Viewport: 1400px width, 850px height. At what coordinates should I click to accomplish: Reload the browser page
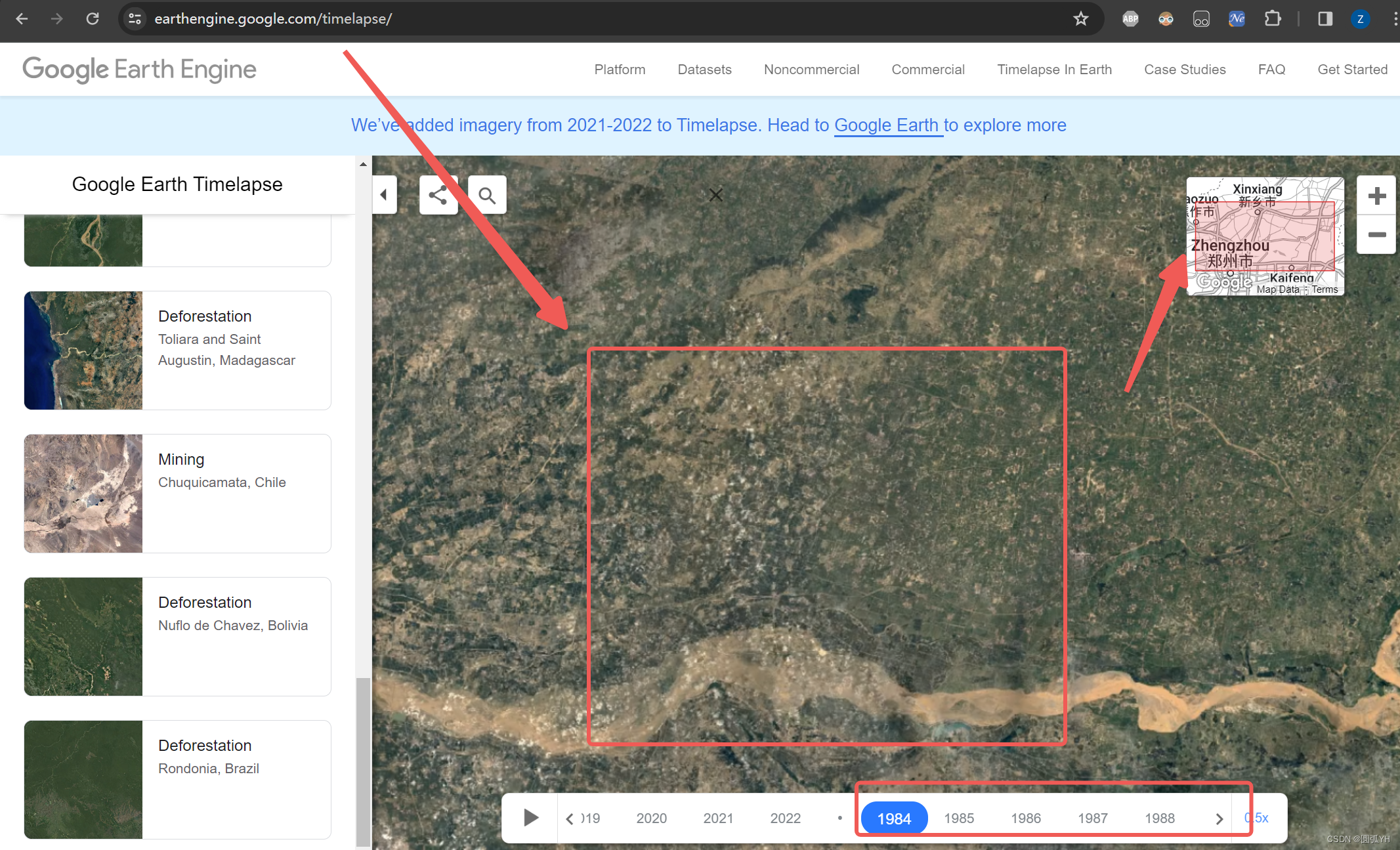pyautogui.click(x=93, y=18)
